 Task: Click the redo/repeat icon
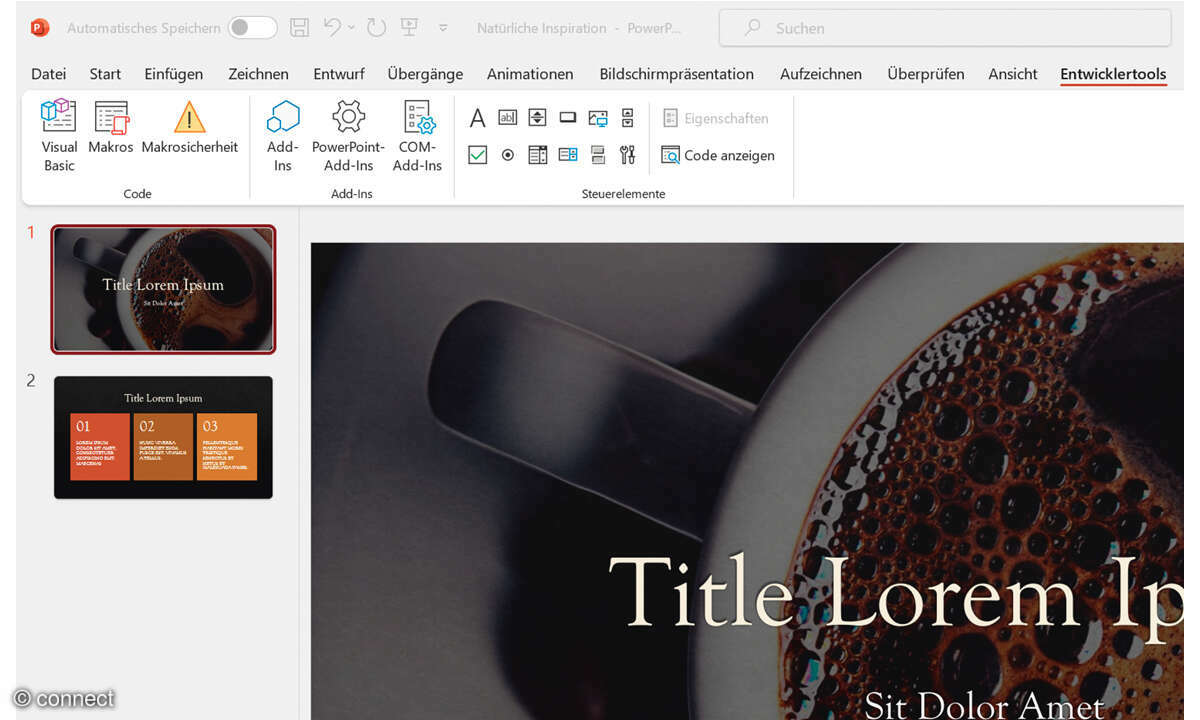pos(376,28)
